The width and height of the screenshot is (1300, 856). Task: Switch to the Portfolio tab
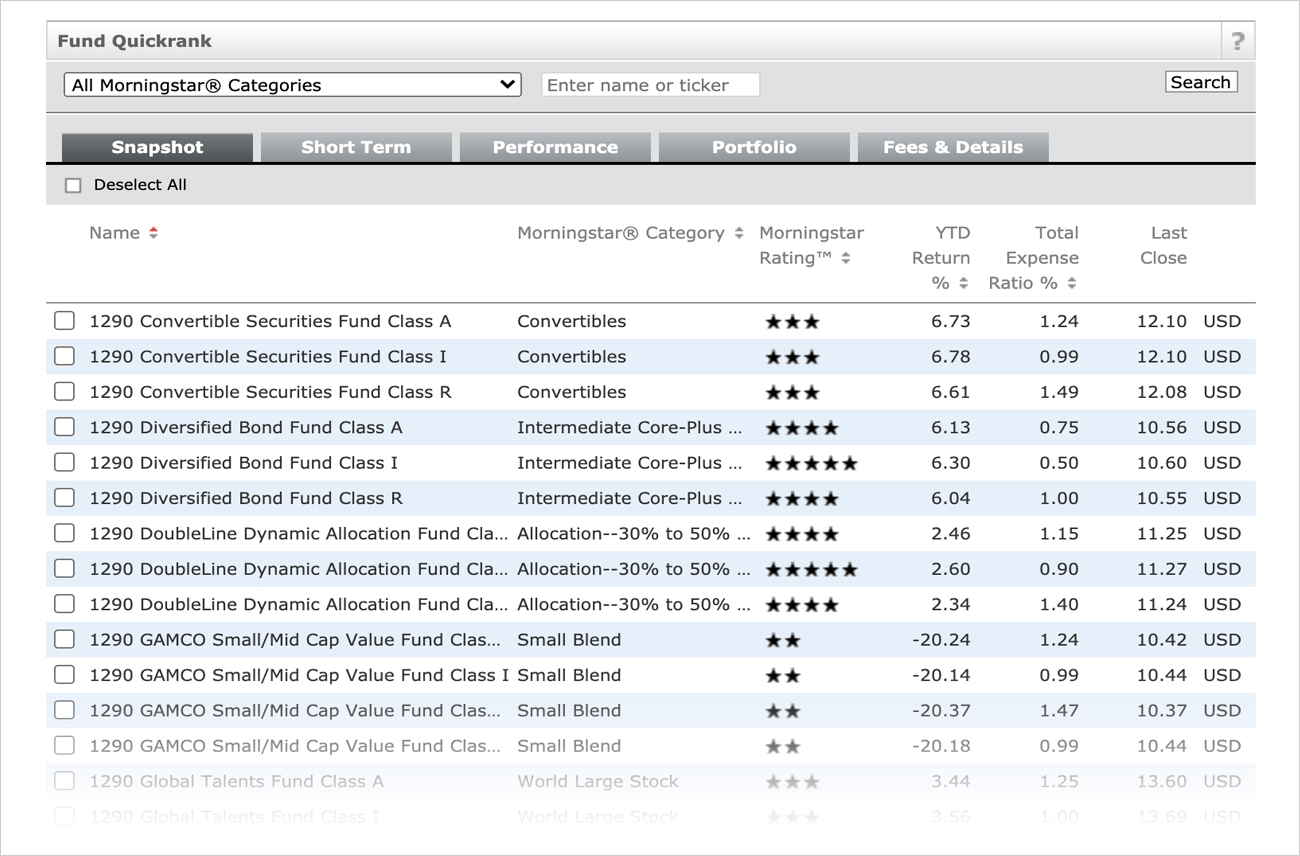pyautogui.click(x=754, y=147)
